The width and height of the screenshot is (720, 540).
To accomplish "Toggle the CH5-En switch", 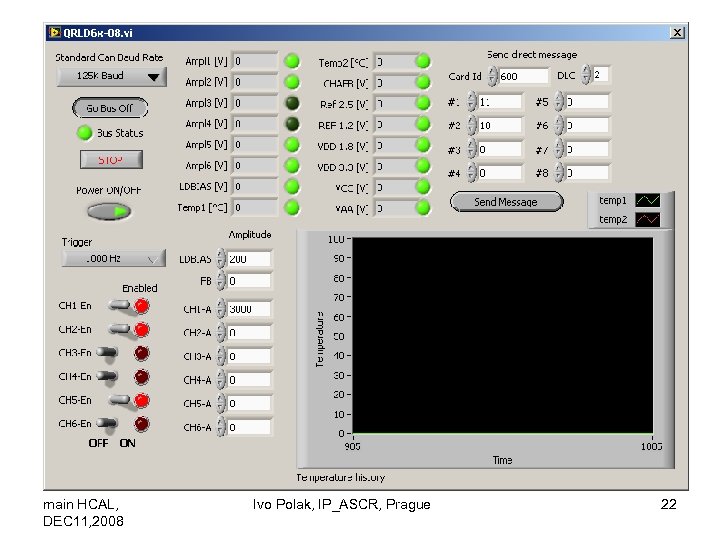I will [120, 400].
